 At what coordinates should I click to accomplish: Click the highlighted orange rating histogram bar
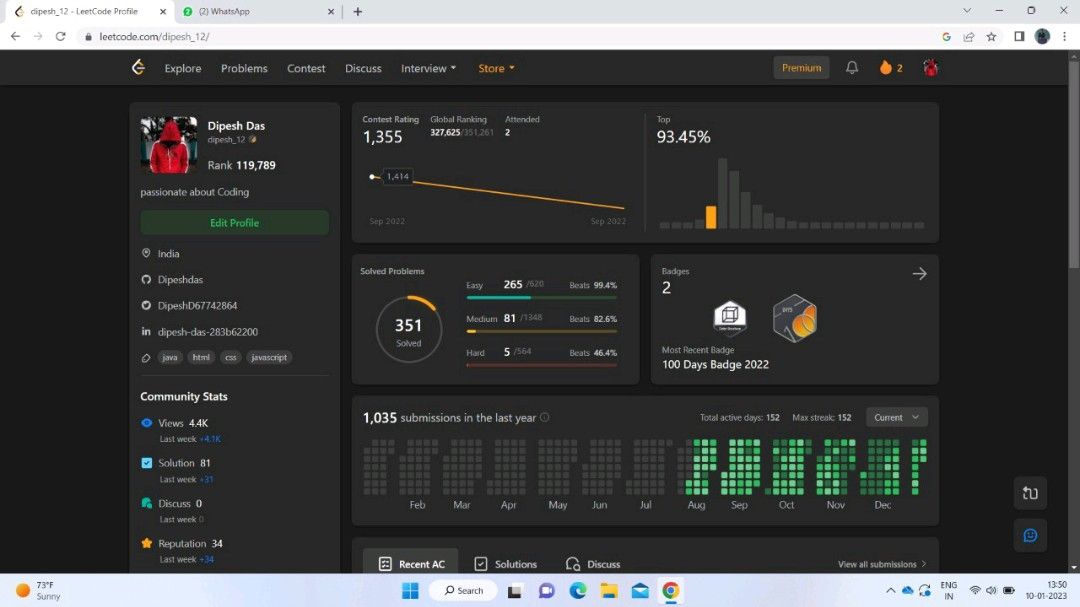(x=711, y=217)
